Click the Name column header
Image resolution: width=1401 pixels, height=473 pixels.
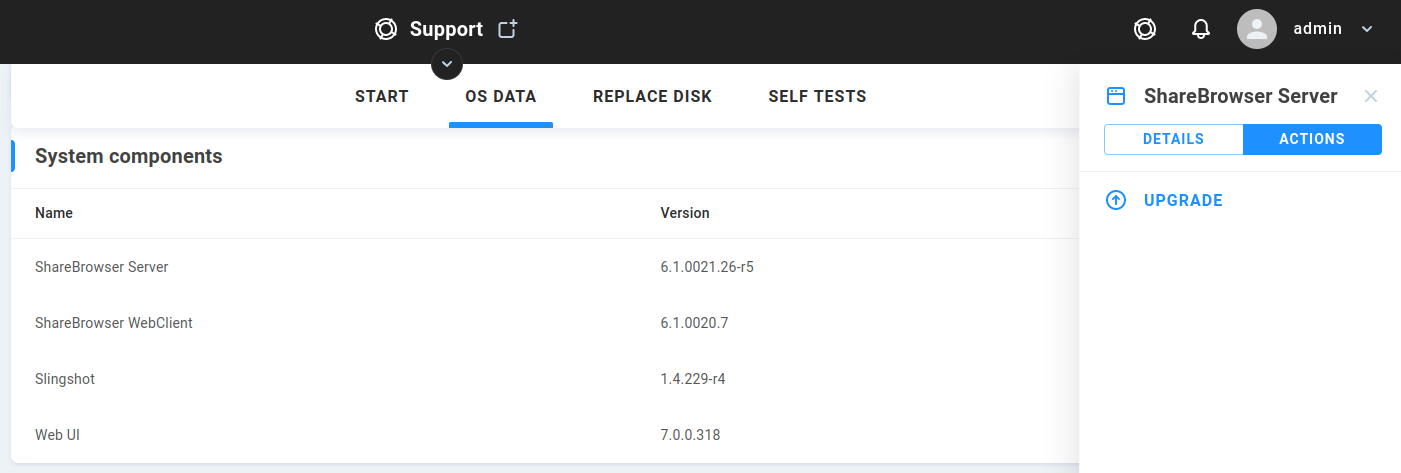54,213
